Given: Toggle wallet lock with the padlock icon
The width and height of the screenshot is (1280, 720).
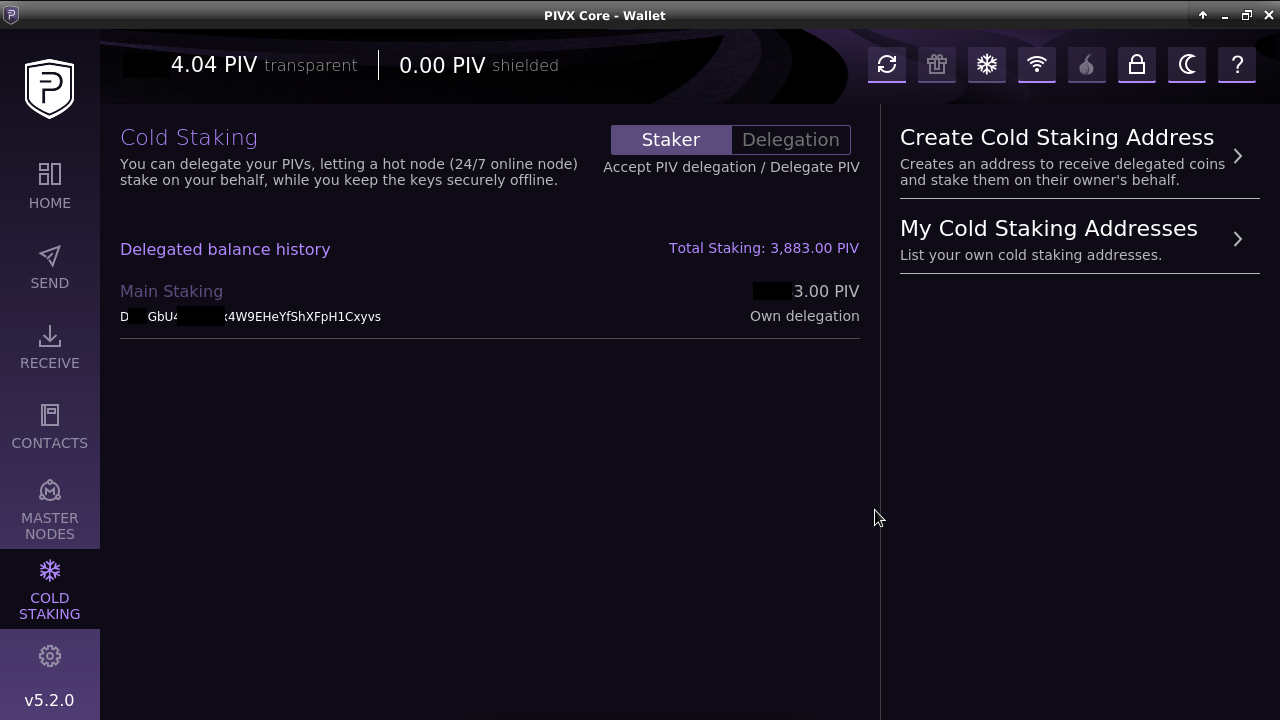Looking at the screenshot, I should click(x=1136, y=65).
